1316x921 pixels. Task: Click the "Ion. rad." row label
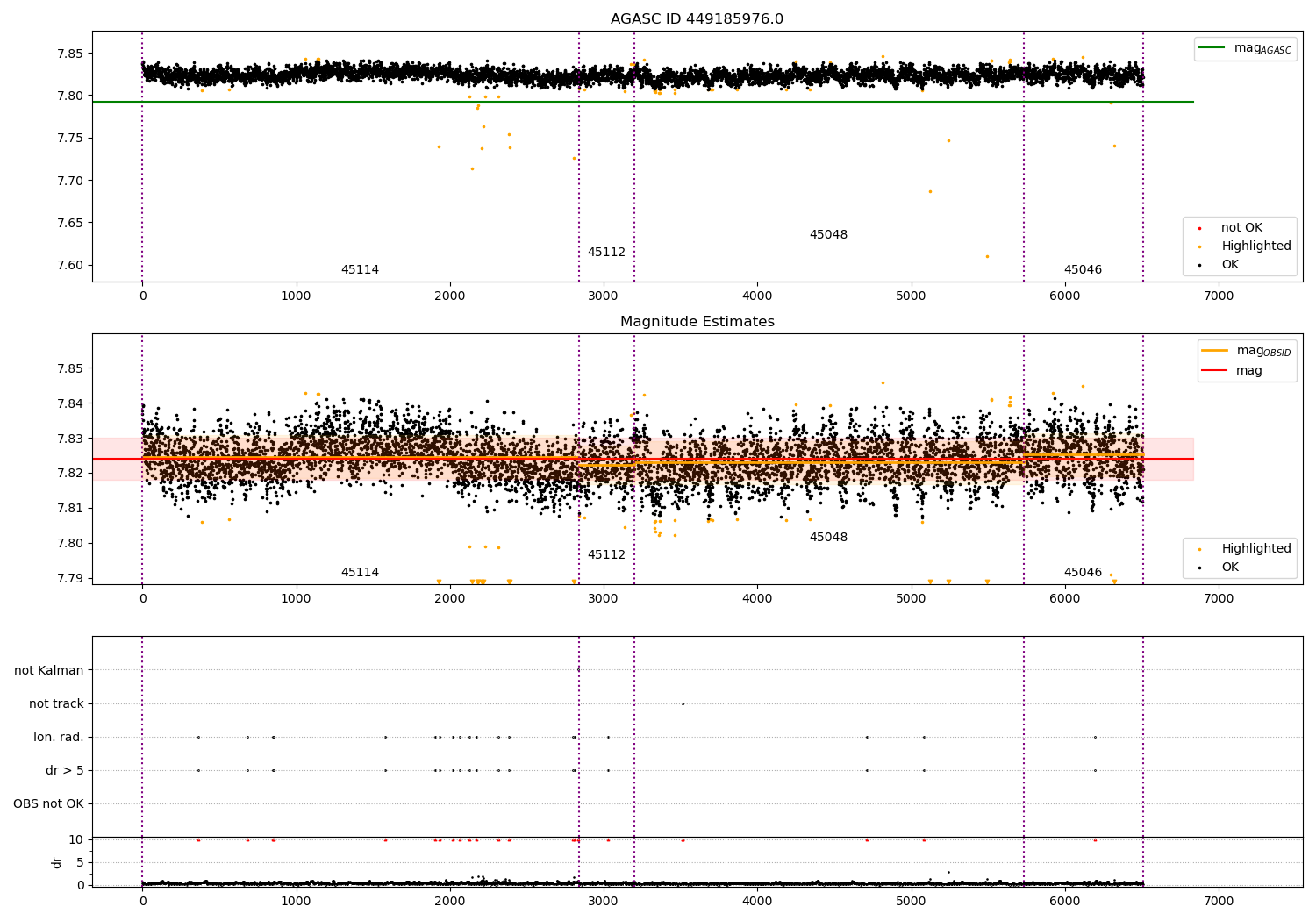[59, 737]
